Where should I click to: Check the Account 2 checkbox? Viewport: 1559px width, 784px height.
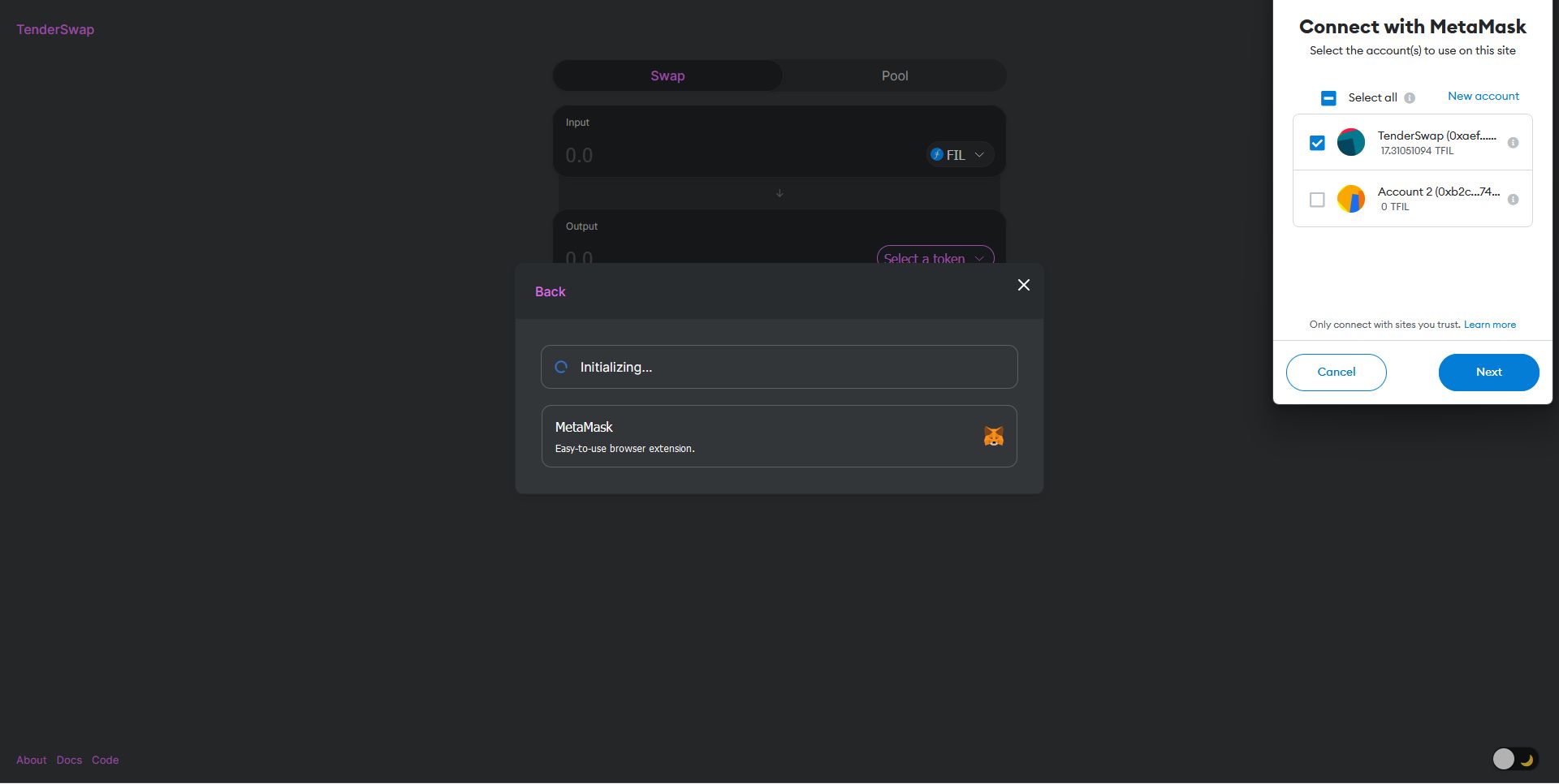(1317, 200)
